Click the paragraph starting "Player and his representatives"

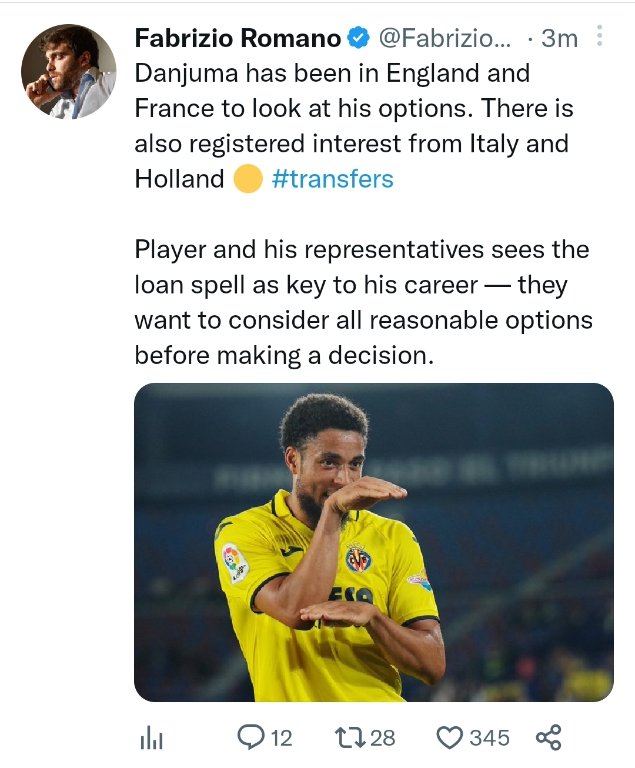coord(364,302)
